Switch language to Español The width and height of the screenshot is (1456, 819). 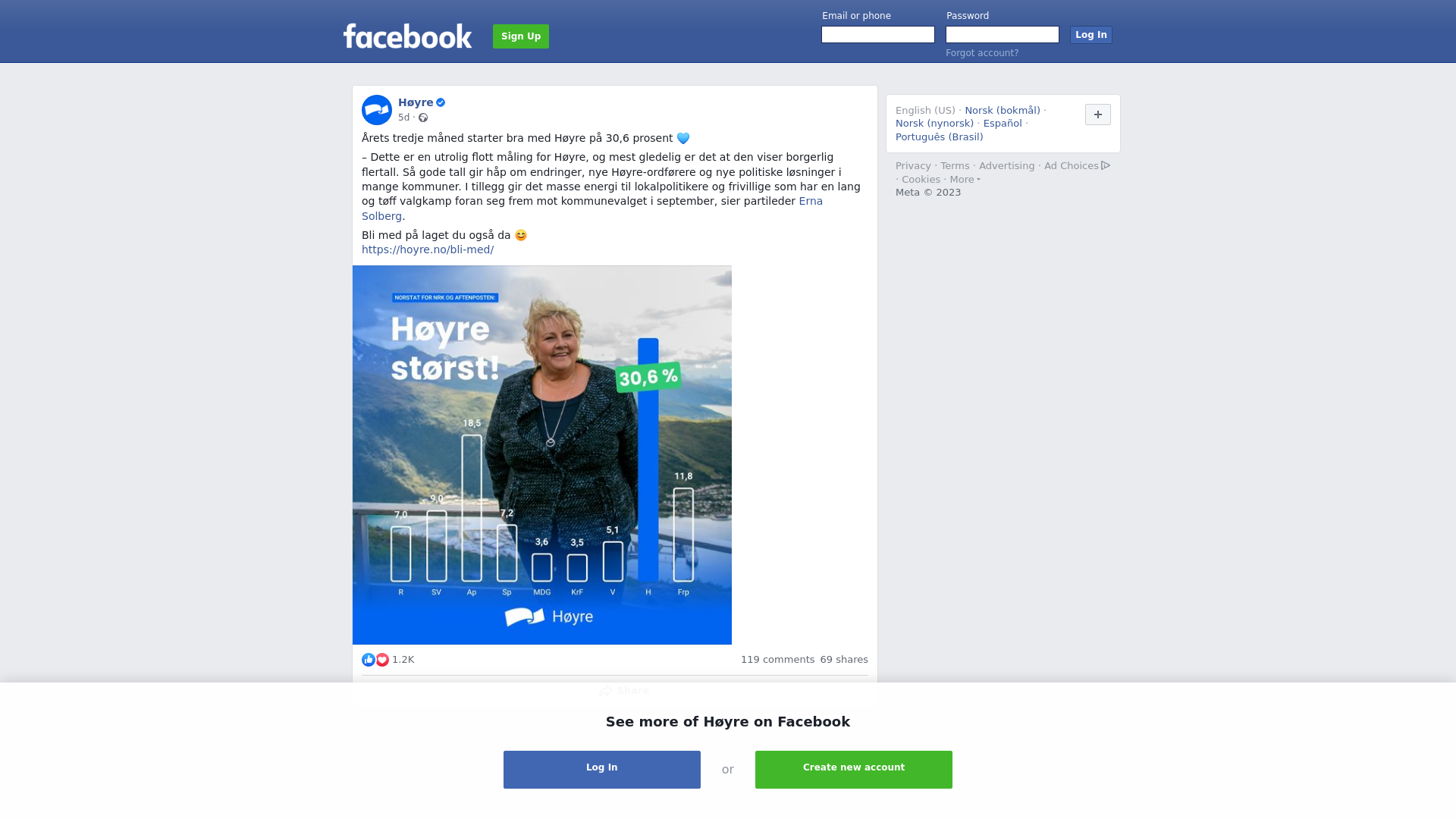click(x=1003, y=124)
